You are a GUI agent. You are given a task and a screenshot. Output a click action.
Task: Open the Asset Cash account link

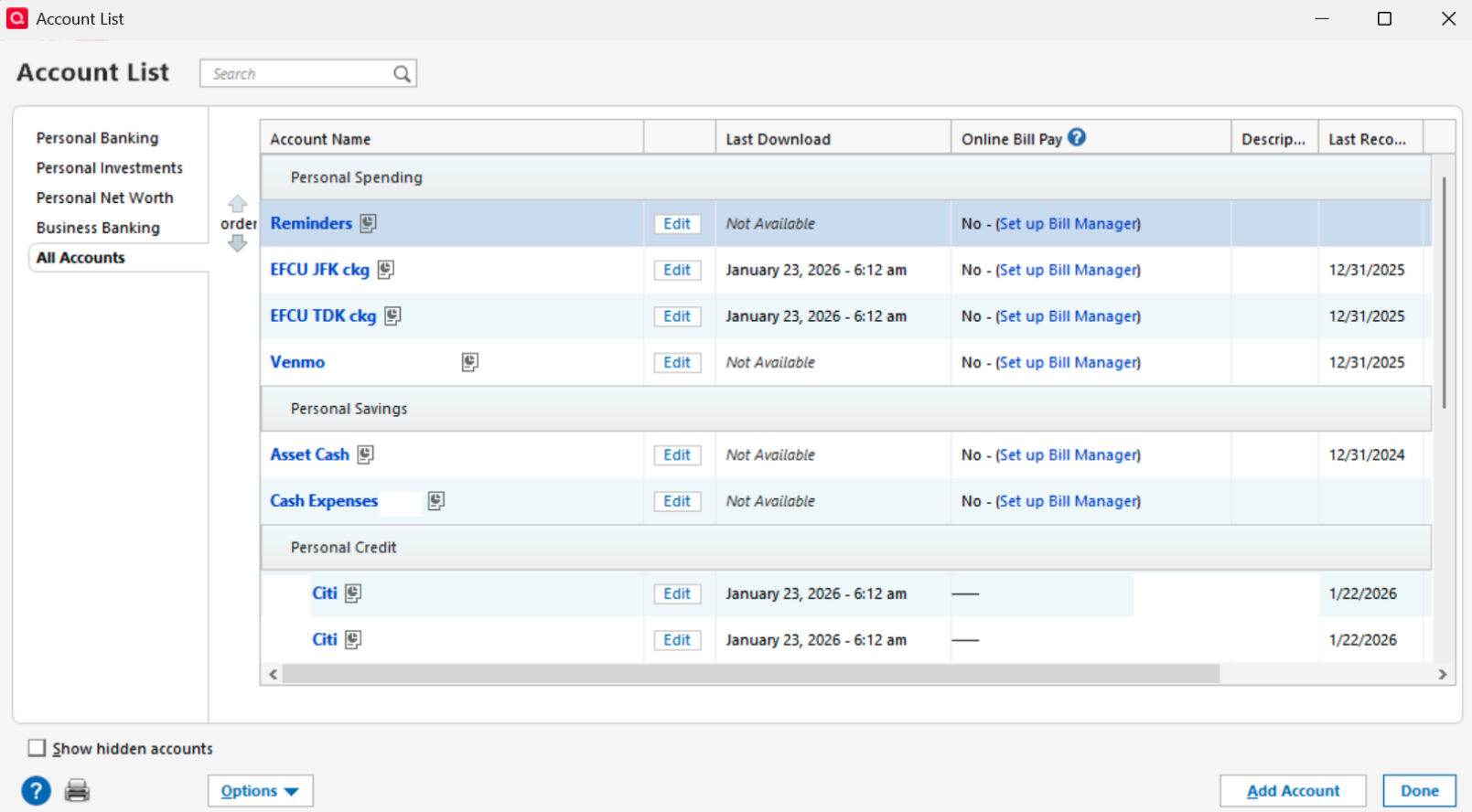pos(309,454)
